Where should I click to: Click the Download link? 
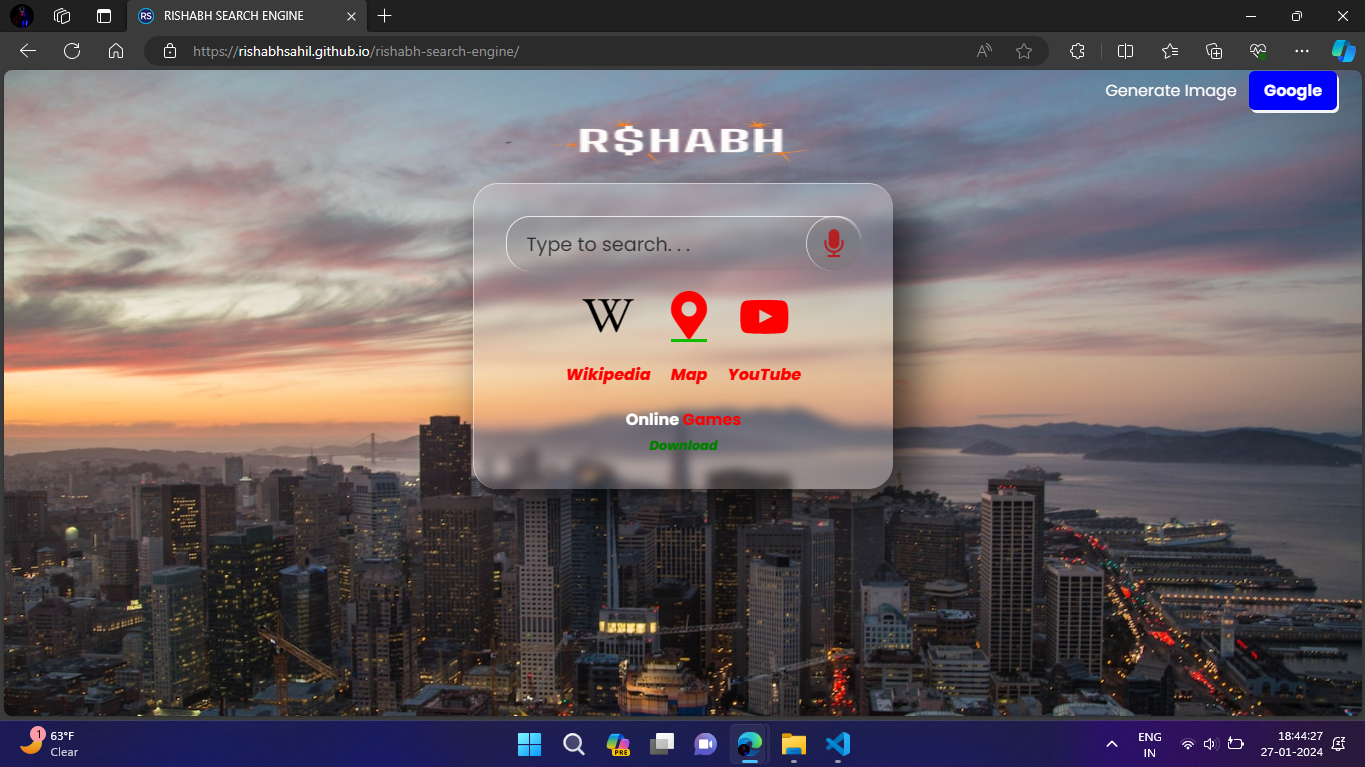(683, 445)
